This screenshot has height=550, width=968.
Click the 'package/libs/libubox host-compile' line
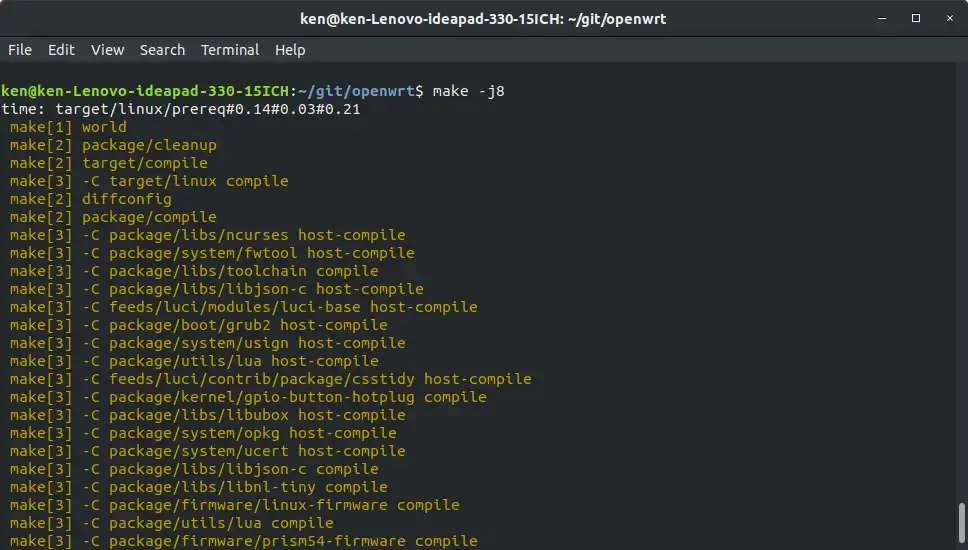[x=207, y=415]
